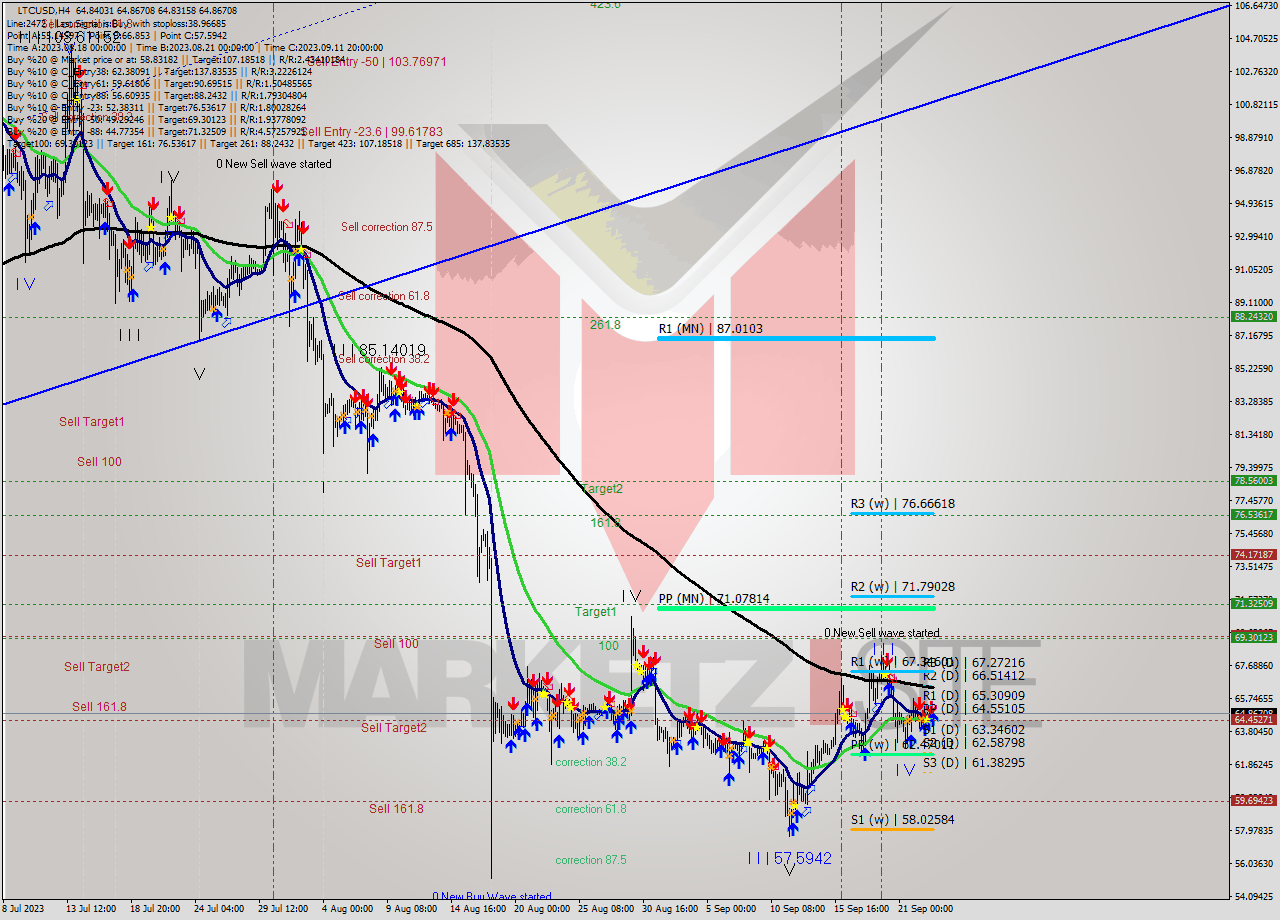Click 'Sell Entry -23.6 | 99.61783' label
Image resolution: width=1280 pixels, height=920 pixels.
pyautogui.click(x=371, y=132)
